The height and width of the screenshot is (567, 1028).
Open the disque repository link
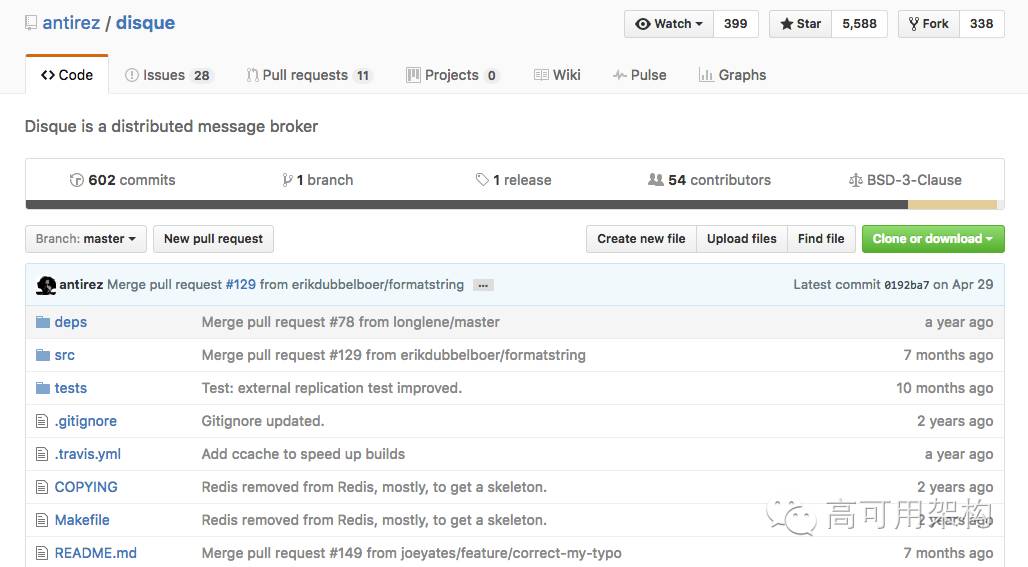(x=146, y=23)
